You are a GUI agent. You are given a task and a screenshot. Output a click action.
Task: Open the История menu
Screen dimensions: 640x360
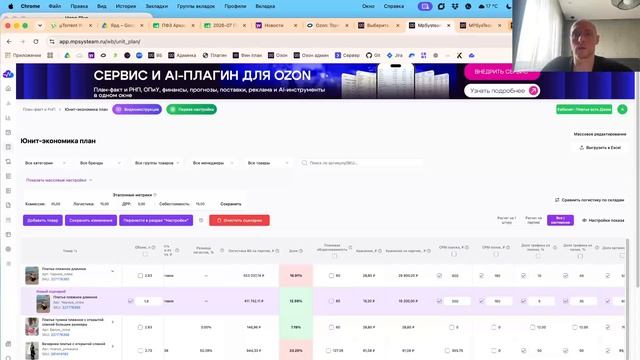click(x=125, y=6)
